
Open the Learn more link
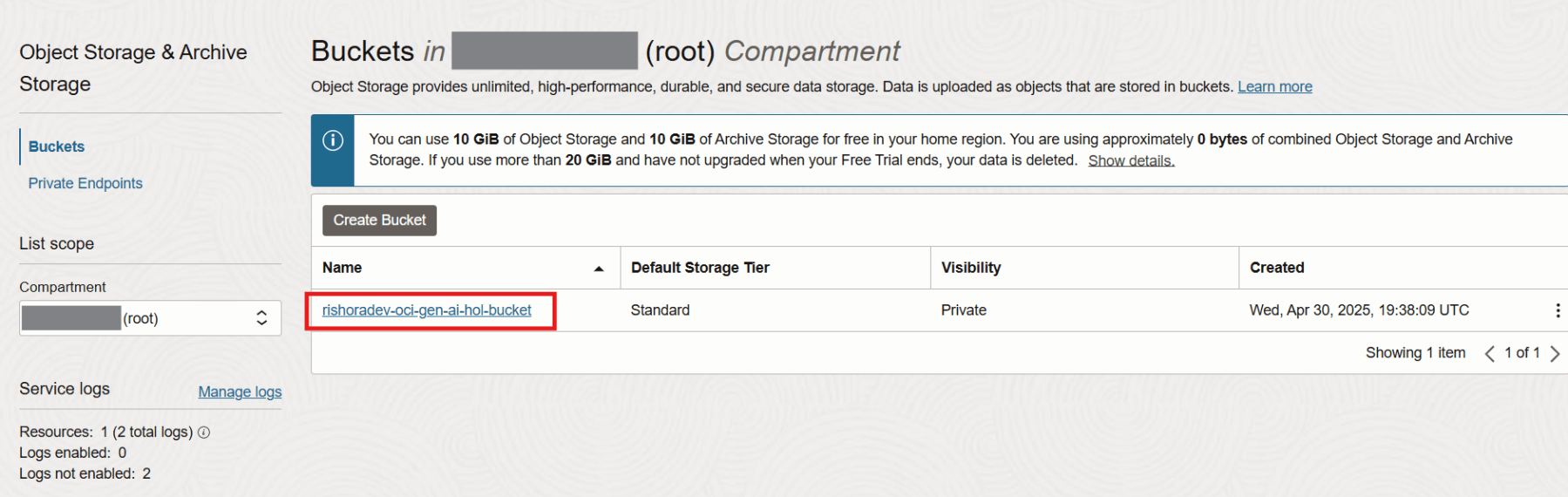1274,86
